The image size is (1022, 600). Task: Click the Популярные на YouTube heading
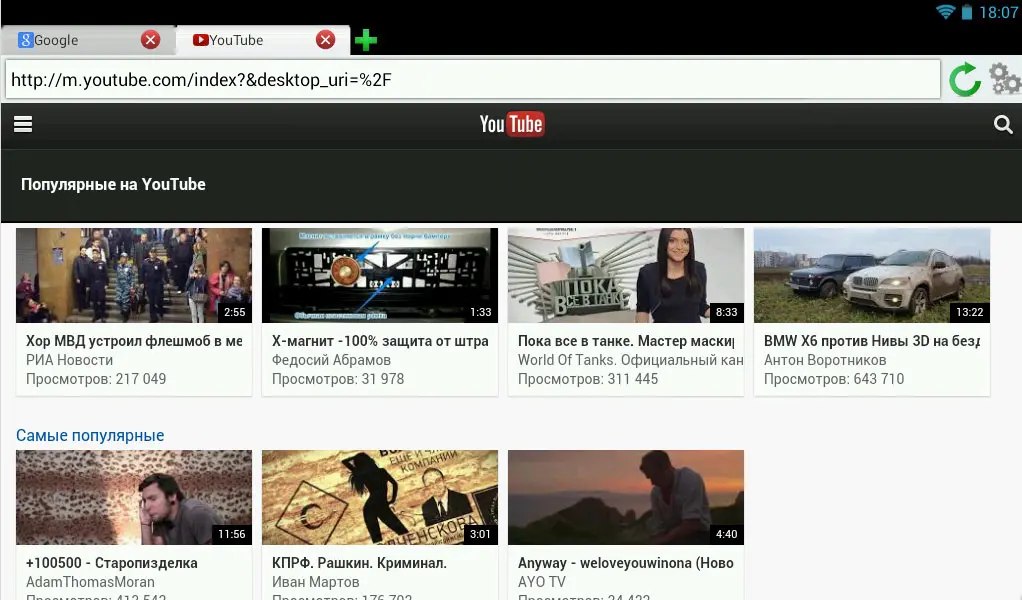113,184
